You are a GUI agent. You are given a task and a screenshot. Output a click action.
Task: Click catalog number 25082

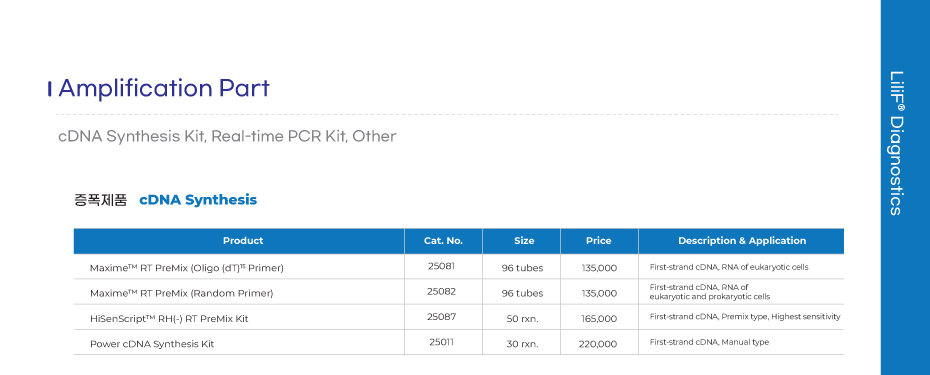441,291
